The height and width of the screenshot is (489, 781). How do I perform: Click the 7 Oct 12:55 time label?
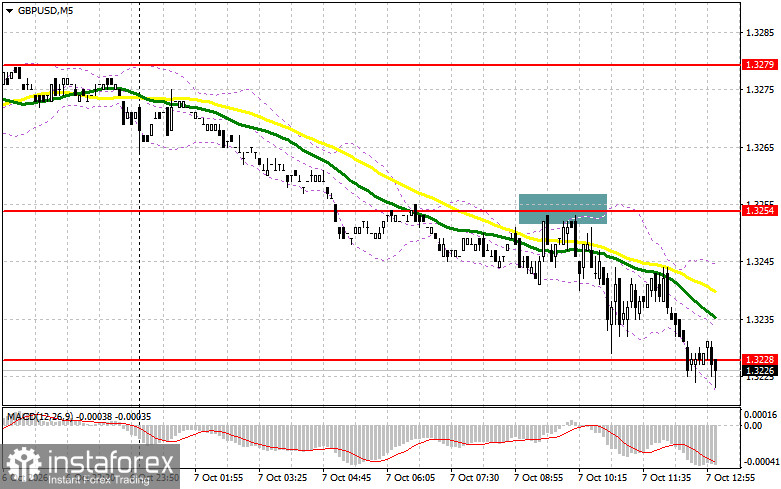(730, 478)
